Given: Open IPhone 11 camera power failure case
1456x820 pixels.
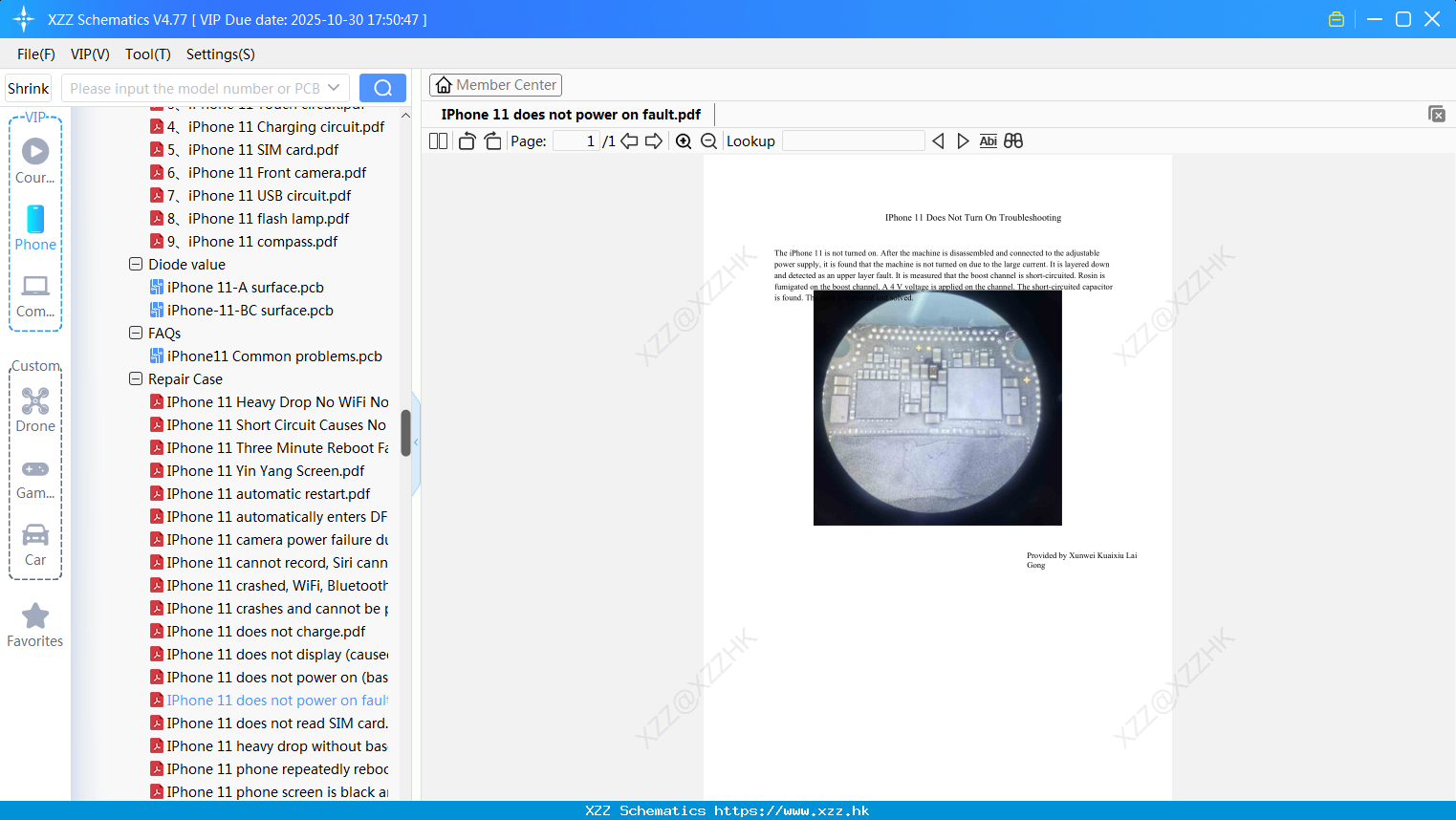Looking at the screenshot, I should (270, 539).
